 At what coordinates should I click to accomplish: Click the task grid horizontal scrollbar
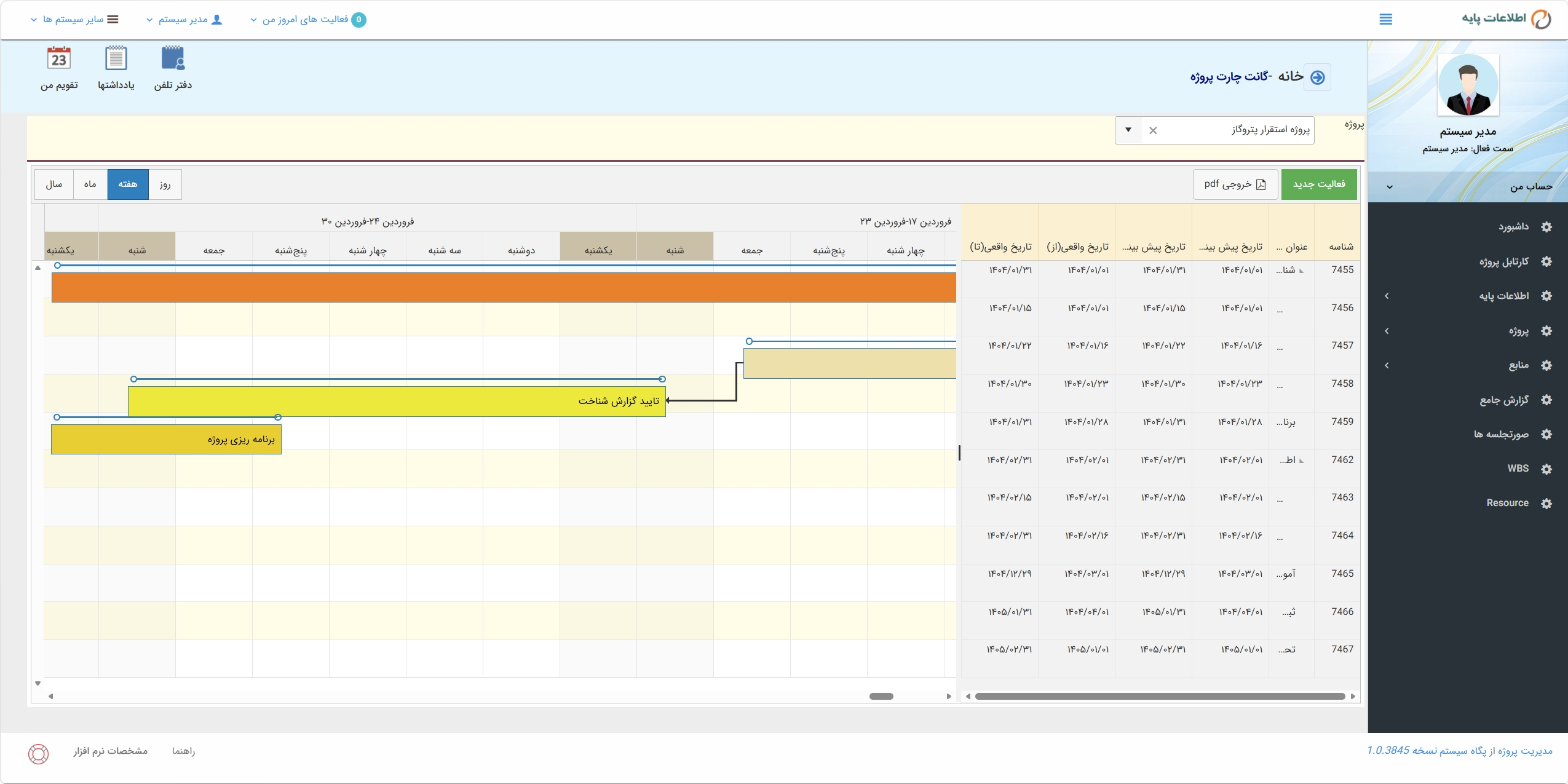click(x=1160, y=696)
